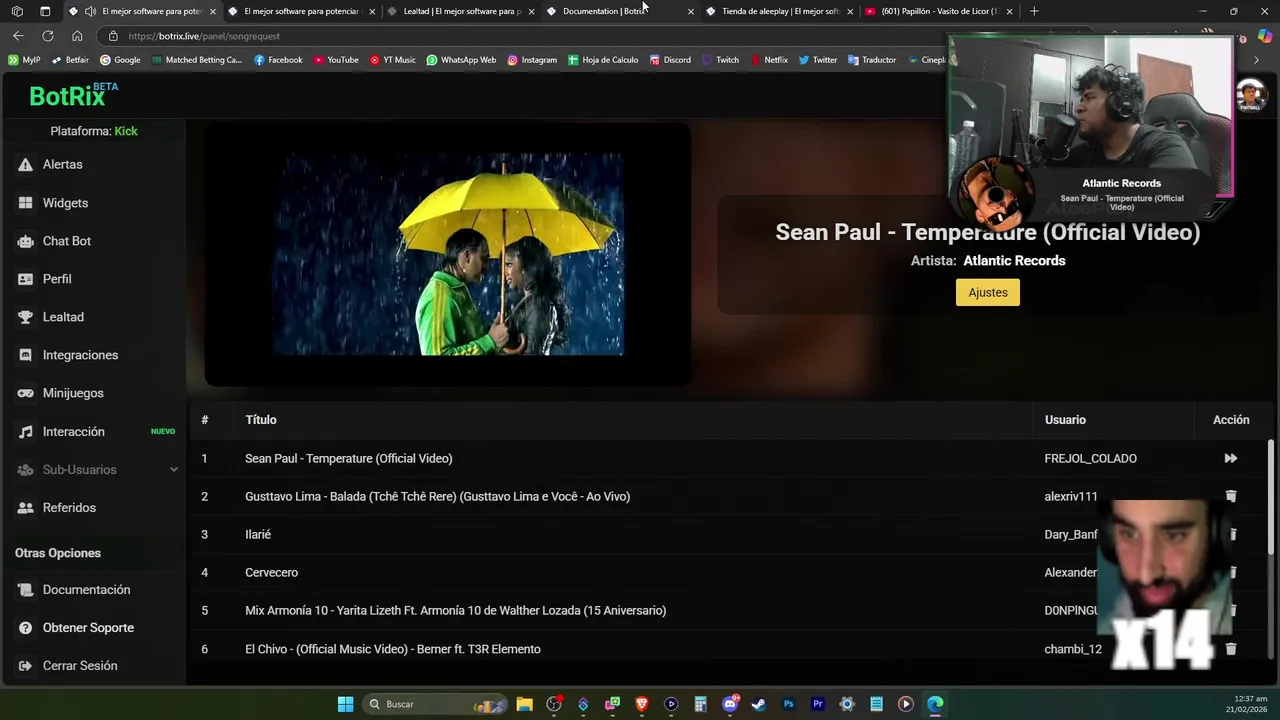Open the Facebook bookmark link

coord(278,60)
